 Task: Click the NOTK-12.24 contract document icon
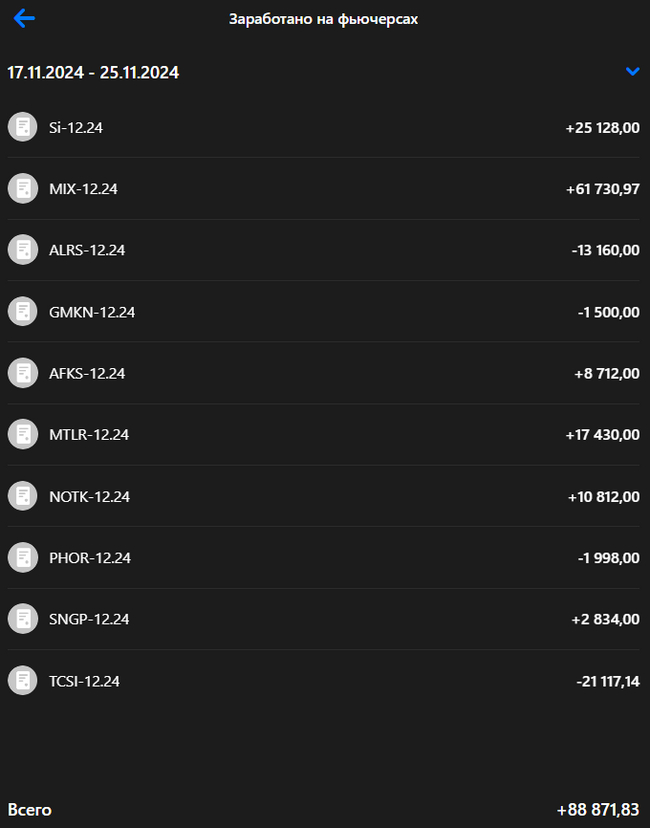click(22, 496)
